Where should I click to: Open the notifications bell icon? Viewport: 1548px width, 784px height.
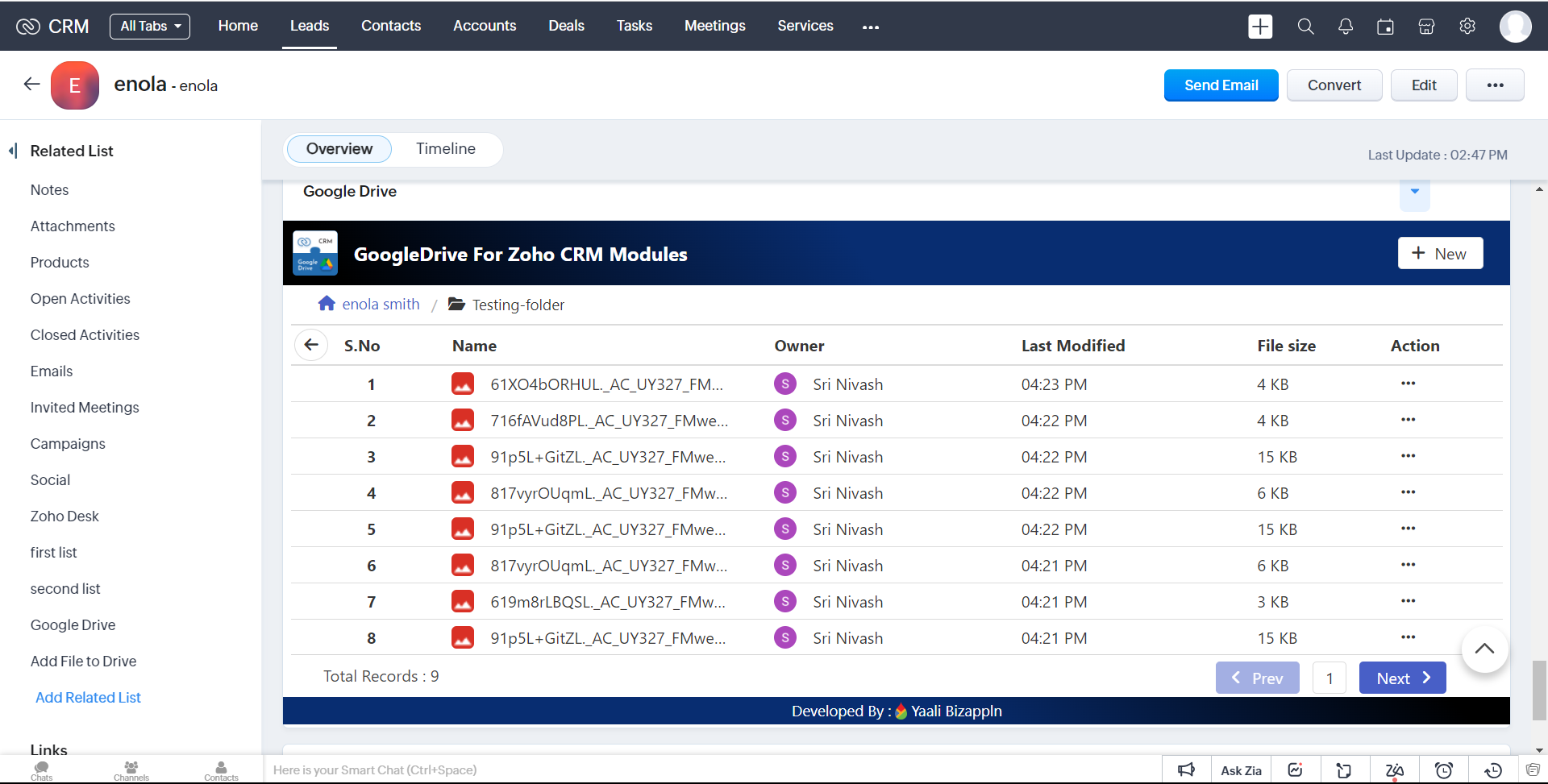[x=1345, y=27]
